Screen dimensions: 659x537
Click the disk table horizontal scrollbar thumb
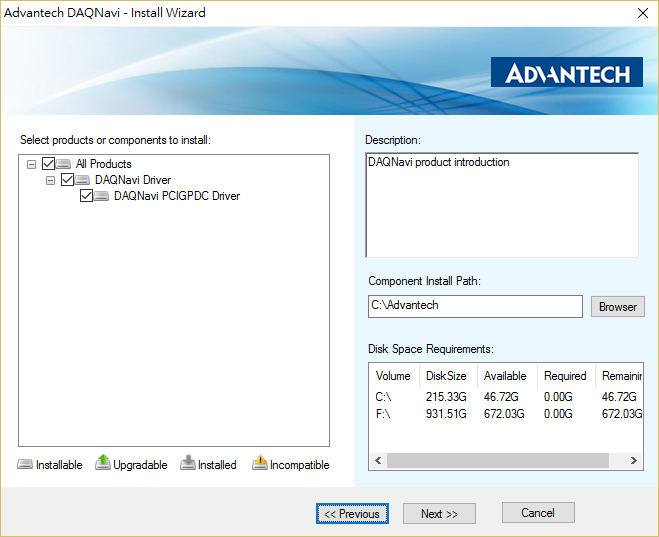pos(498,461)
